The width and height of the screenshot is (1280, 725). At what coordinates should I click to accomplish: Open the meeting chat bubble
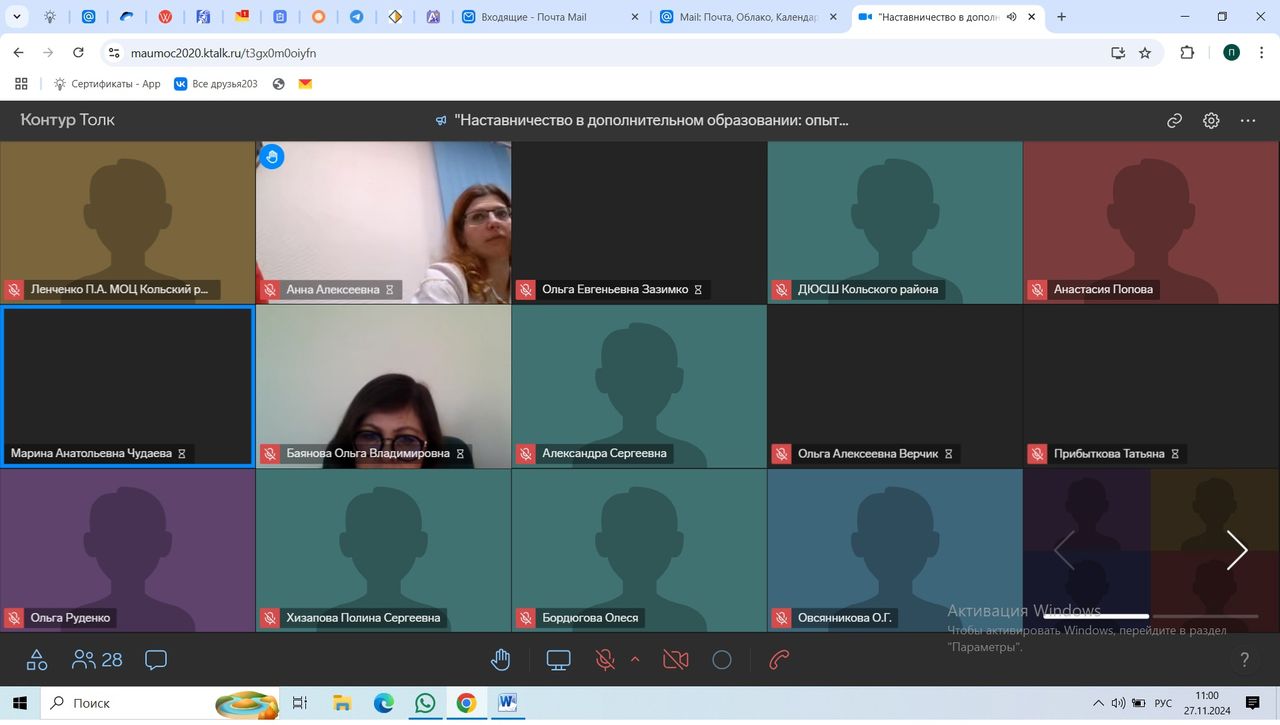(x=156, y=660)
